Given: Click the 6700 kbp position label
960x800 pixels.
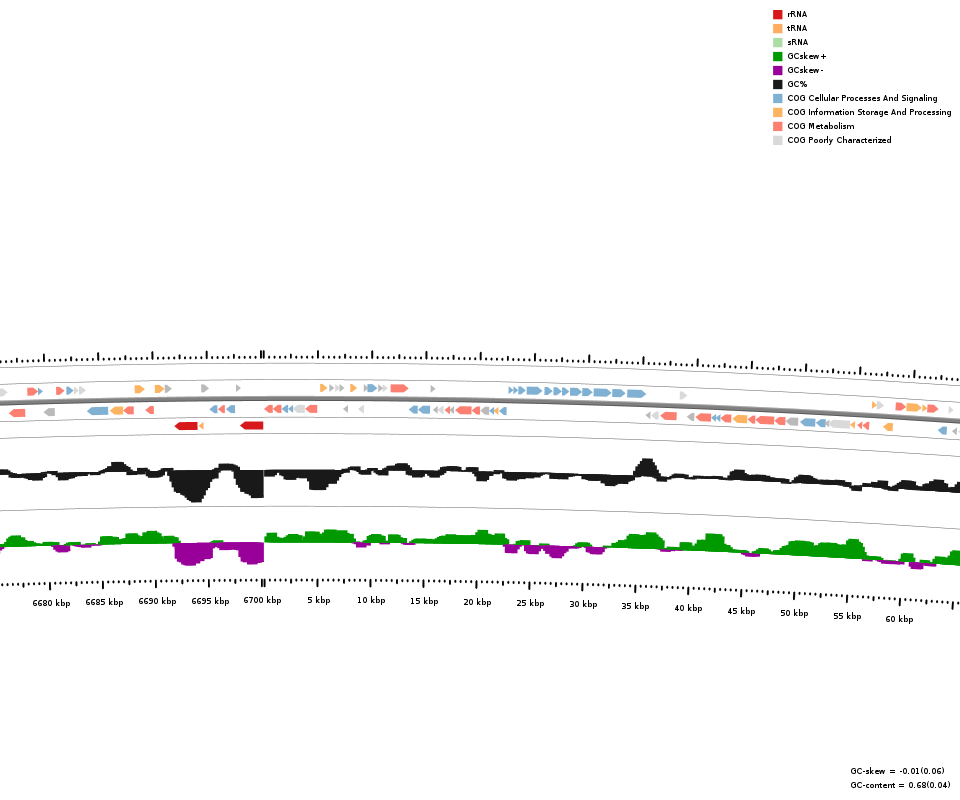Looking at the screenshot, I should click(262, 601).
